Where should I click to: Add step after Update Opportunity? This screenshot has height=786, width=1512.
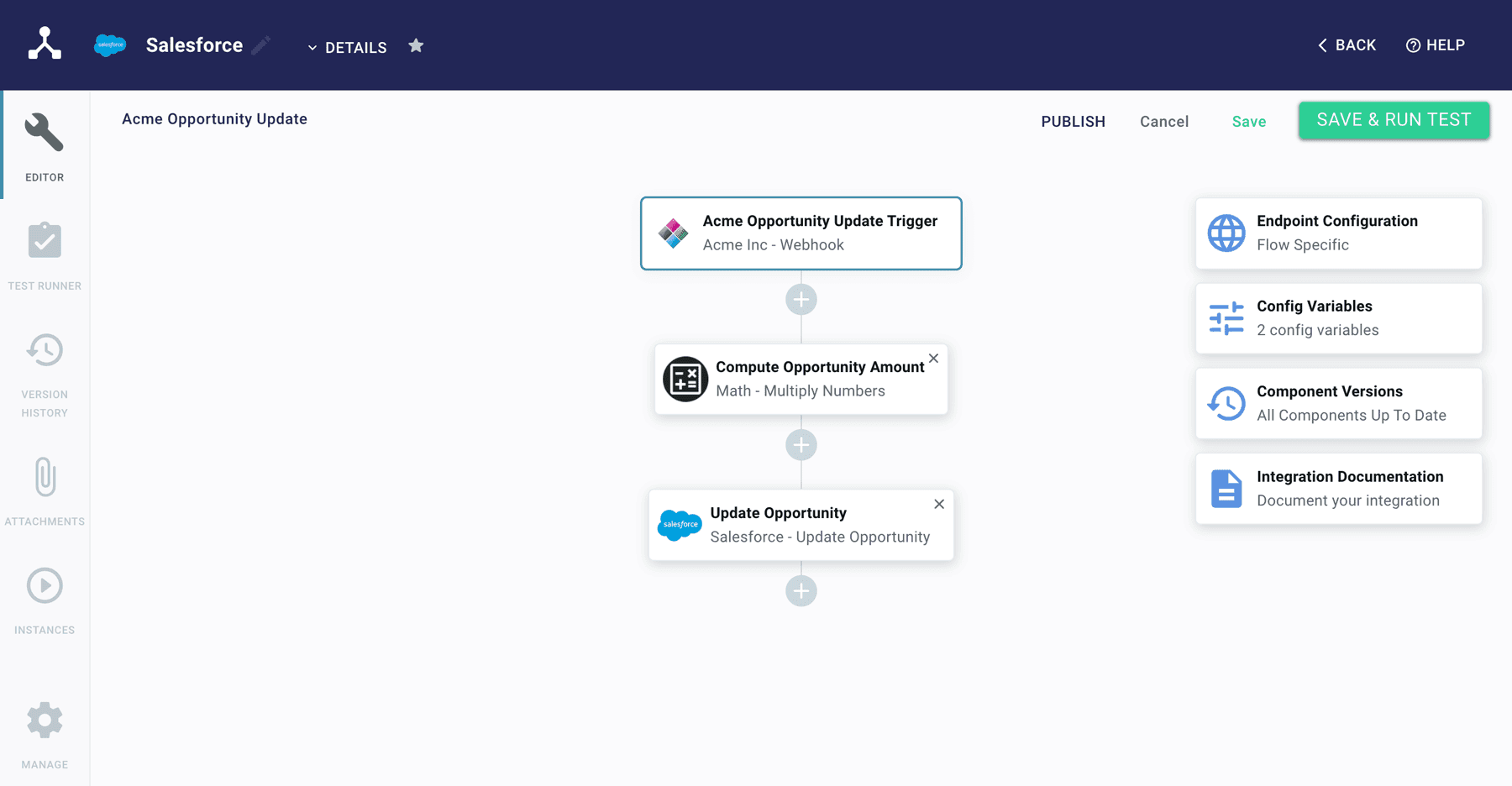pos(801,591)
